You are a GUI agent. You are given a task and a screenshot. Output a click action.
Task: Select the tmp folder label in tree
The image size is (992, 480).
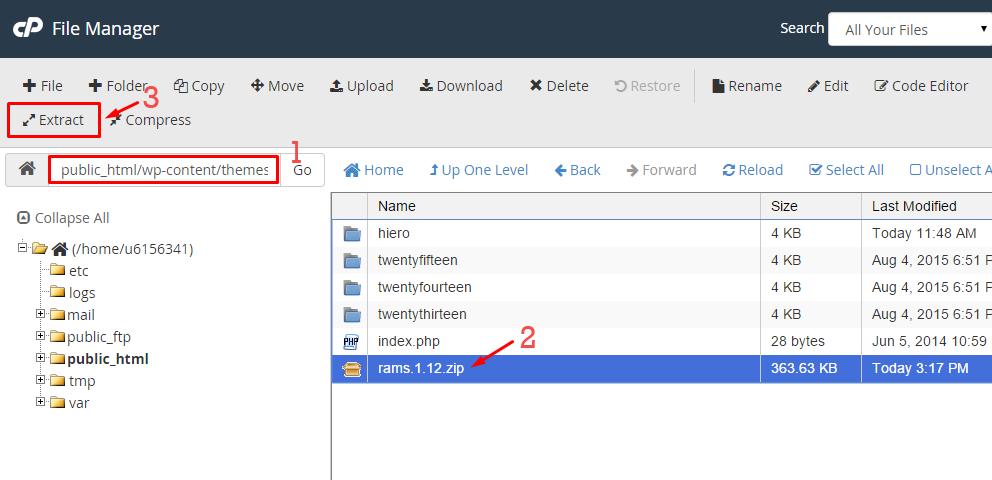click(82, 381)
